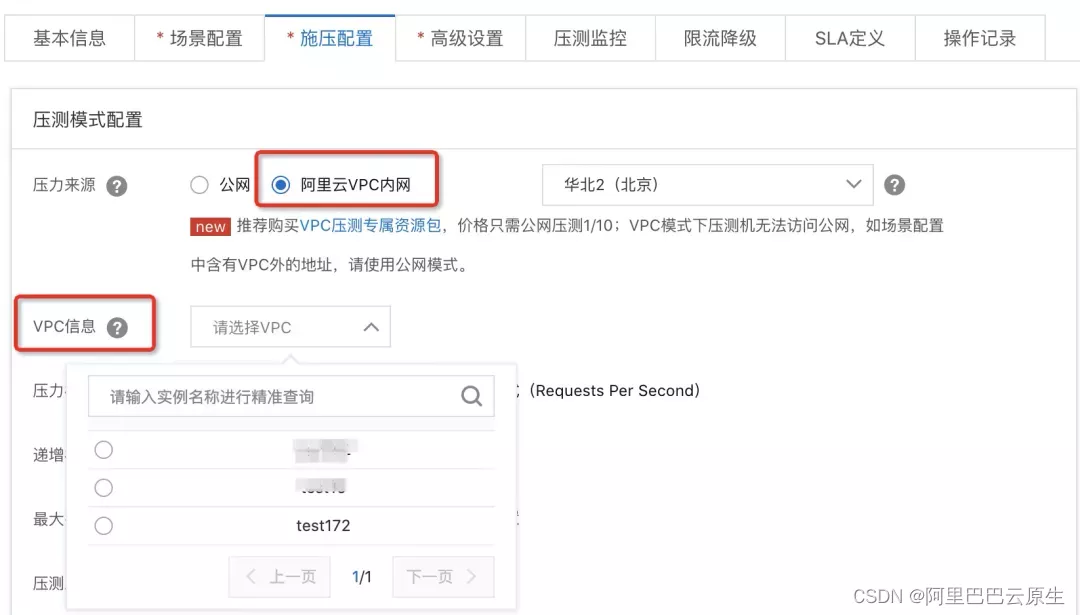Click the Requests Per Second label
The image size is (1080, 615).
point(614,390)
